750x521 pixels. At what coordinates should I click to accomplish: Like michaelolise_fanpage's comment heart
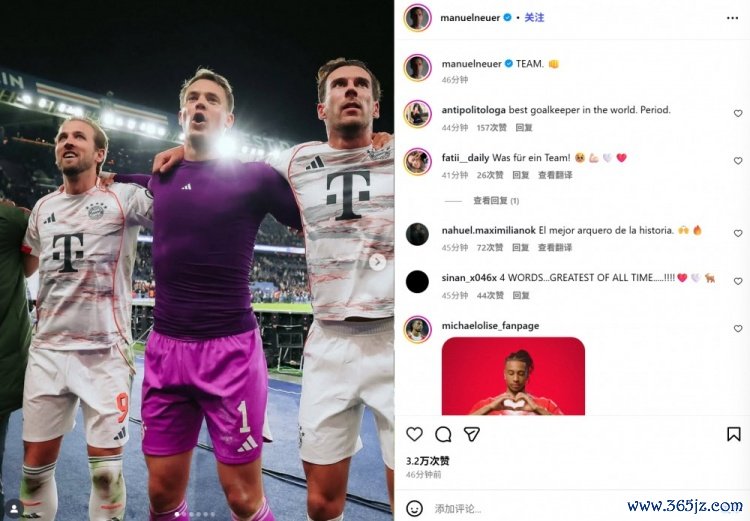(738, 329)
